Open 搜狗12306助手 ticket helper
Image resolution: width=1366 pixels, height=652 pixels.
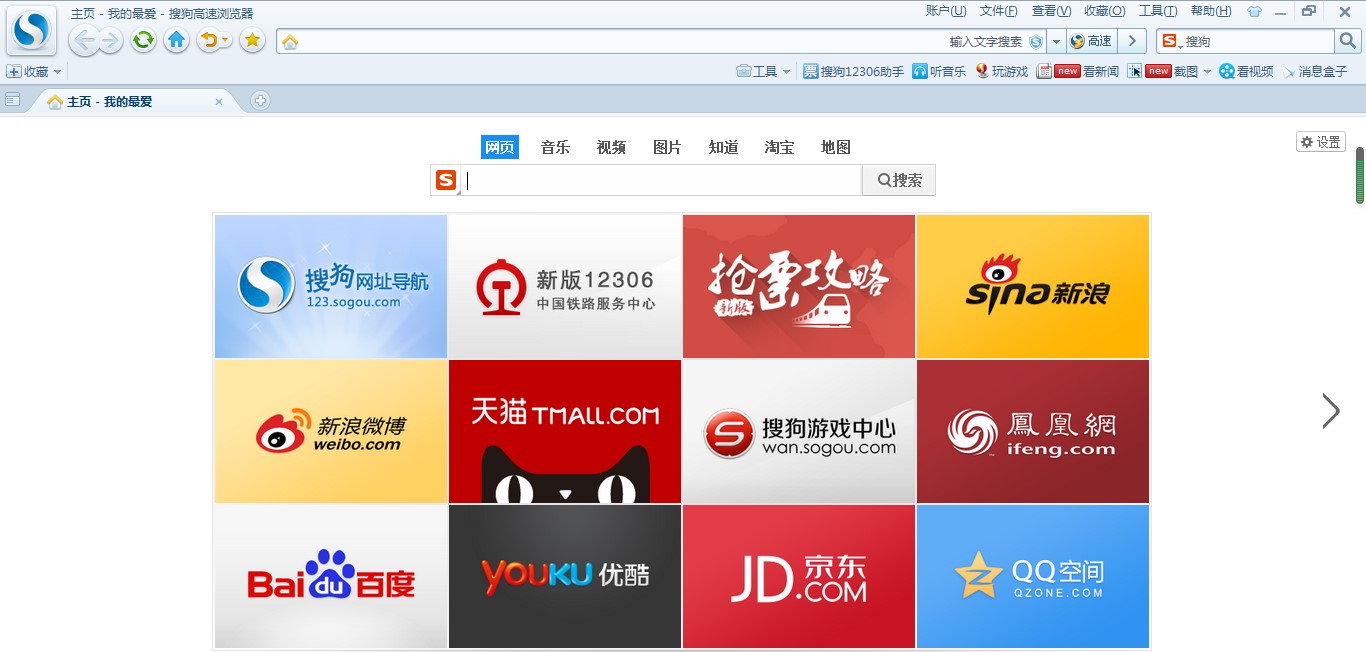[853, 72]
